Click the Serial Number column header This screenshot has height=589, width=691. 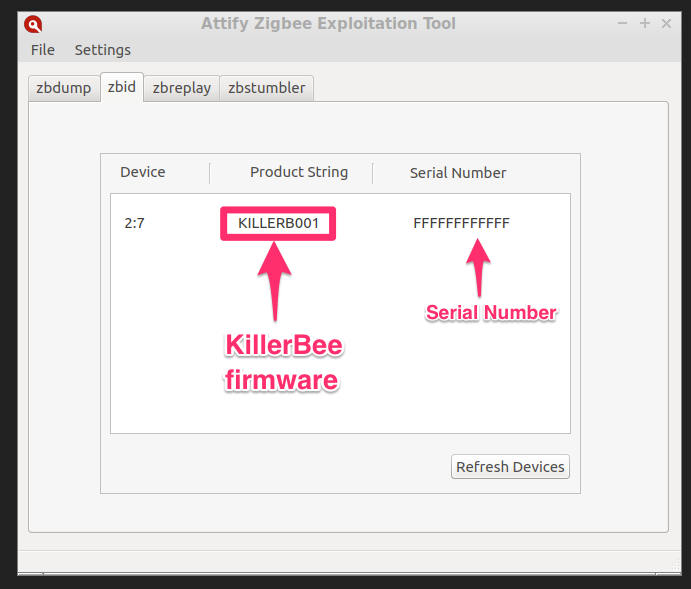pos(458,173)
